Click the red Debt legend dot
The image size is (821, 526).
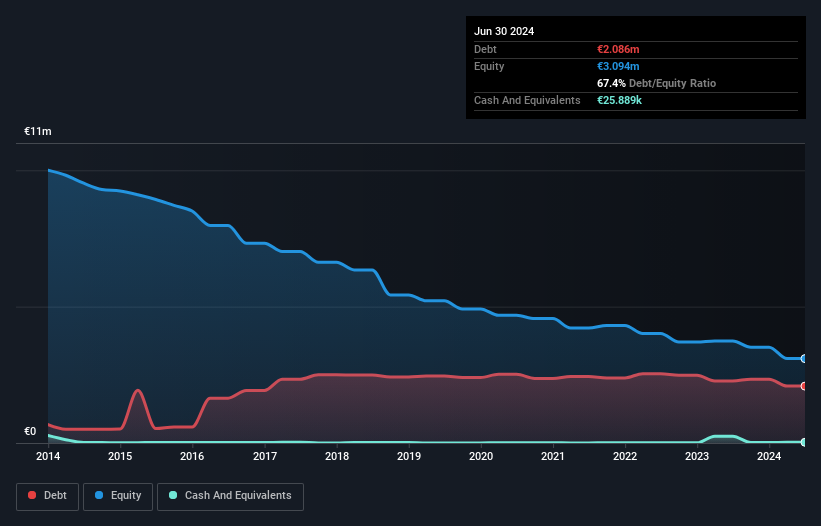(32, 495)
